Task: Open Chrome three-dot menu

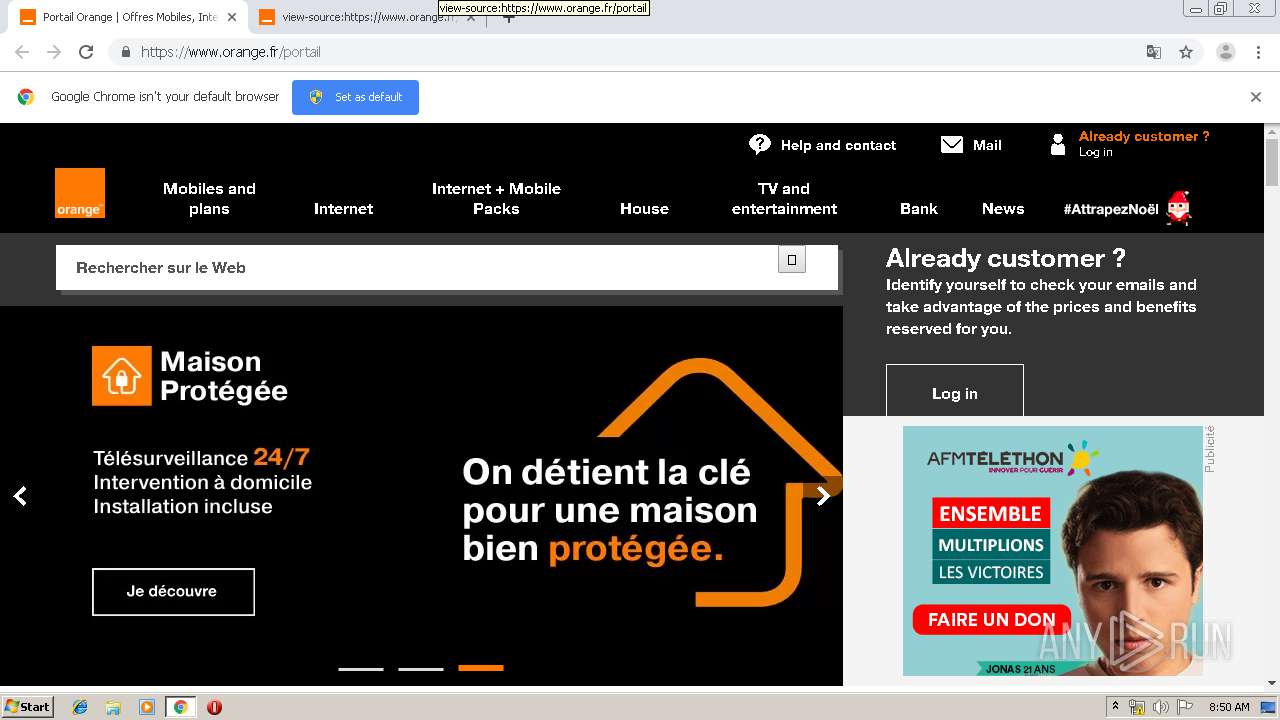Action: (1259, 52)
